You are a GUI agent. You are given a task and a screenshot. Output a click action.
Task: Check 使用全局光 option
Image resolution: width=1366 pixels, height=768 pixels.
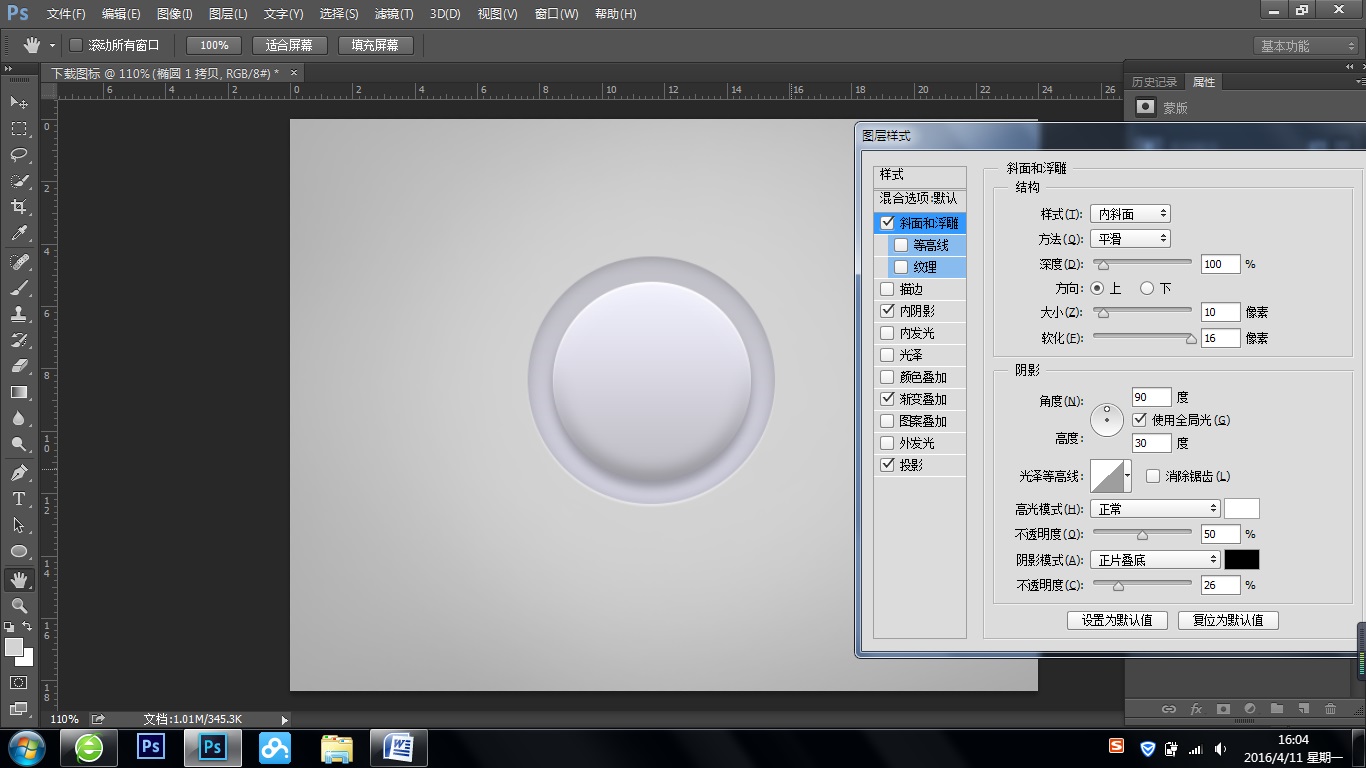pos(1139,420)
